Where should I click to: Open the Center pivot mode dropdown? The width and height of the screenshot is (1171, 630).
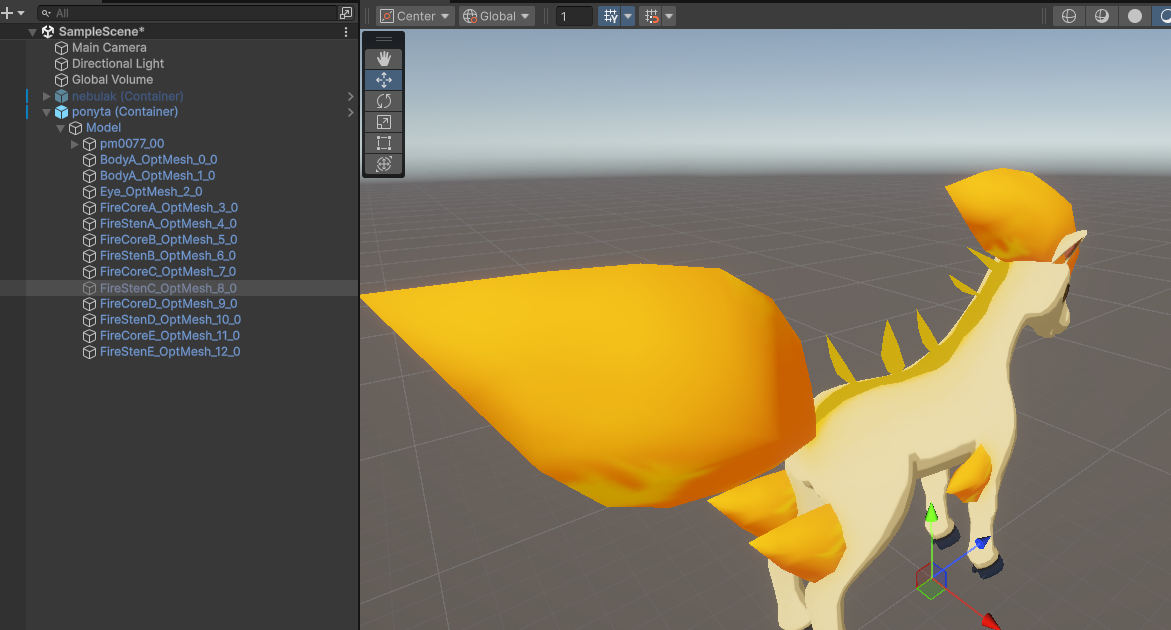pyautogui.click(x=415, y=16)
